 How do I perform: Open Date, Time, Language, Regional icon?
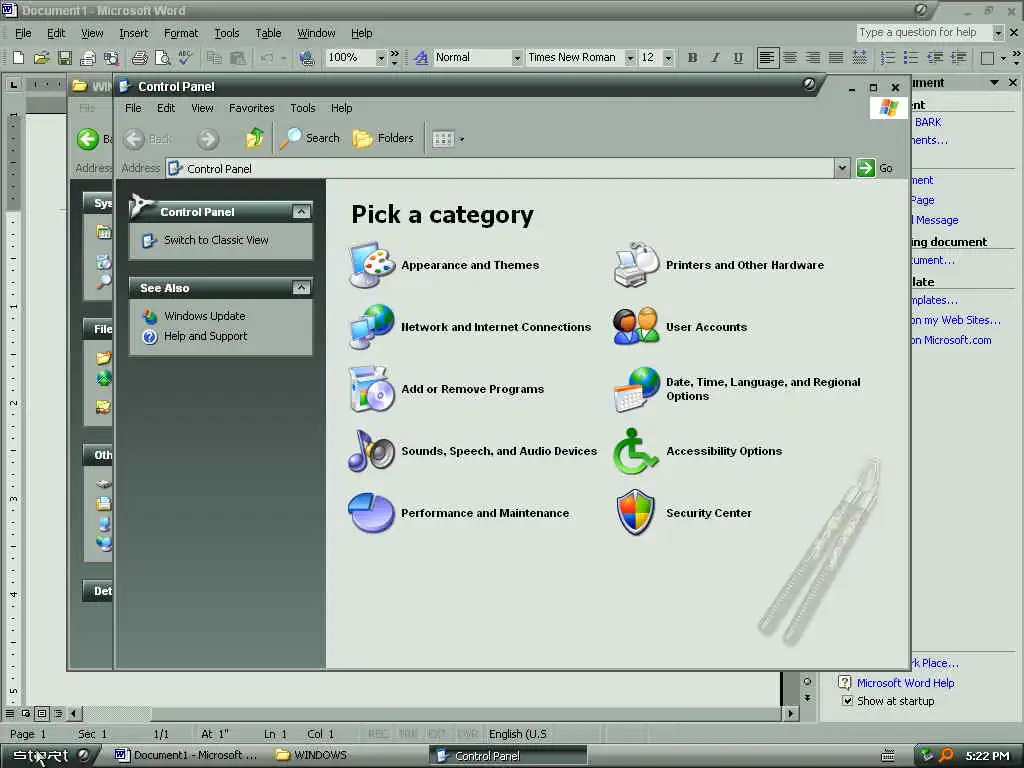point(636,389)
